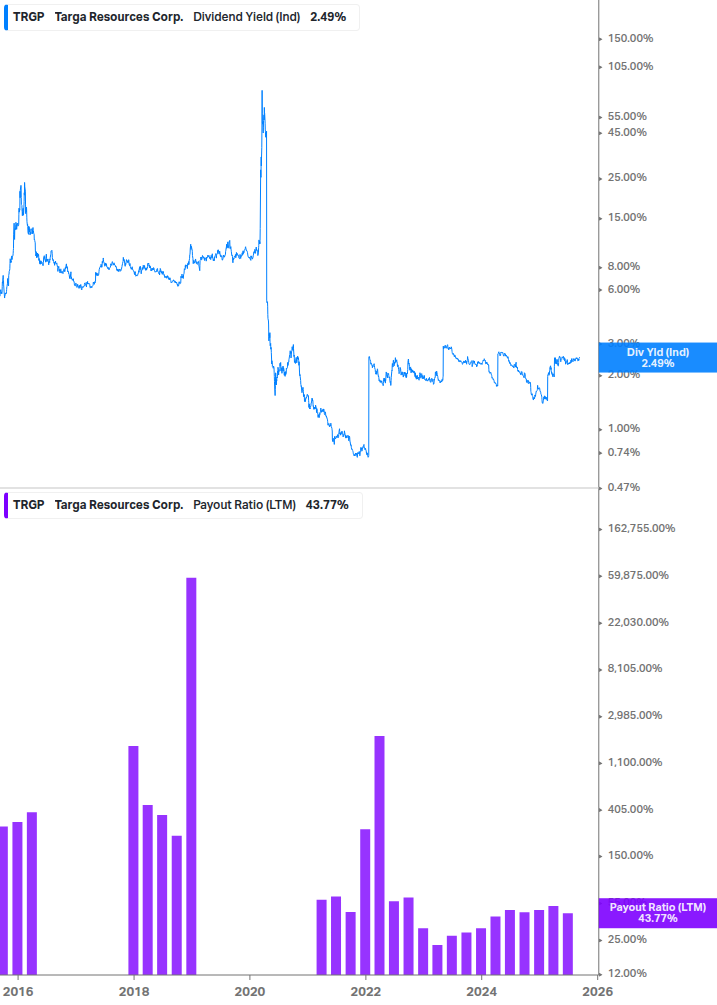Click the 0.47% axis label

tap(624, 487)
